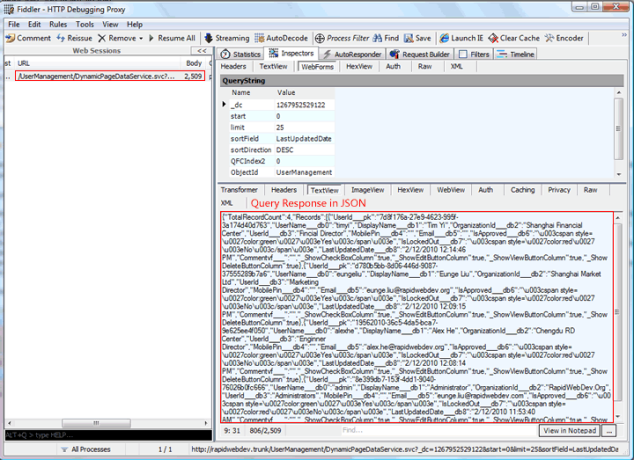Select request Raw inspector tab

click(x=425, y=66)
